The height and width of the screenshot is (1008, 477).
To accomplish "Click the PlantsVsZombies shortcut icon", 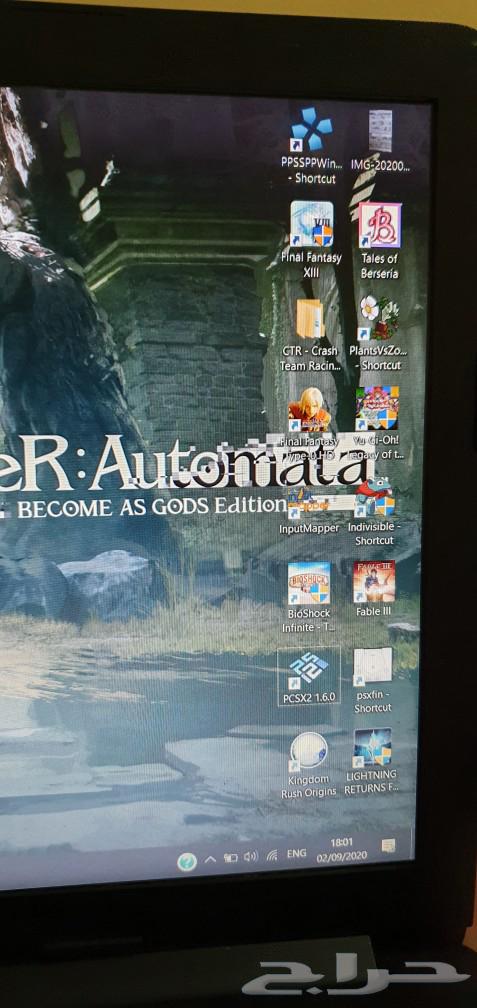I will point(378,318).
